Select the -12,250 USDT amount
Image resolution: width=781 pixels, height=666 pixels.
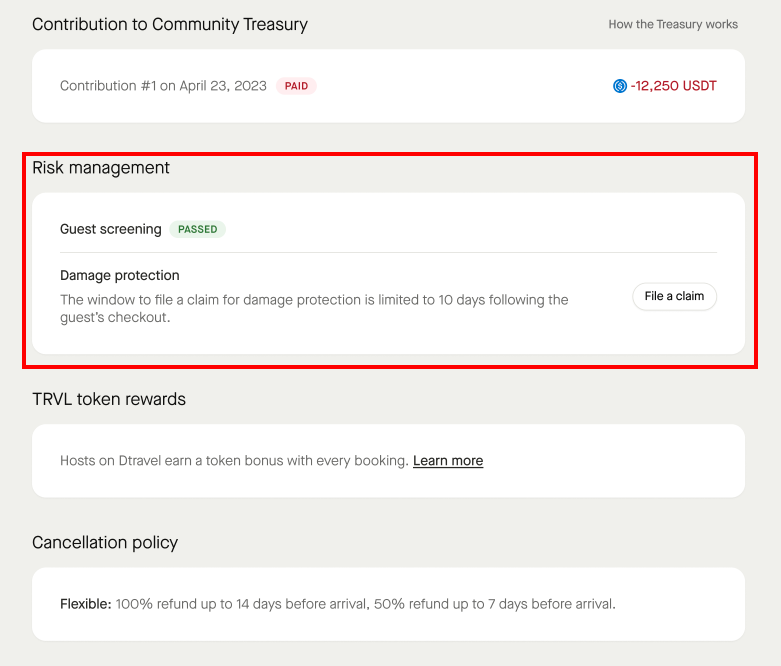(673, 86)
